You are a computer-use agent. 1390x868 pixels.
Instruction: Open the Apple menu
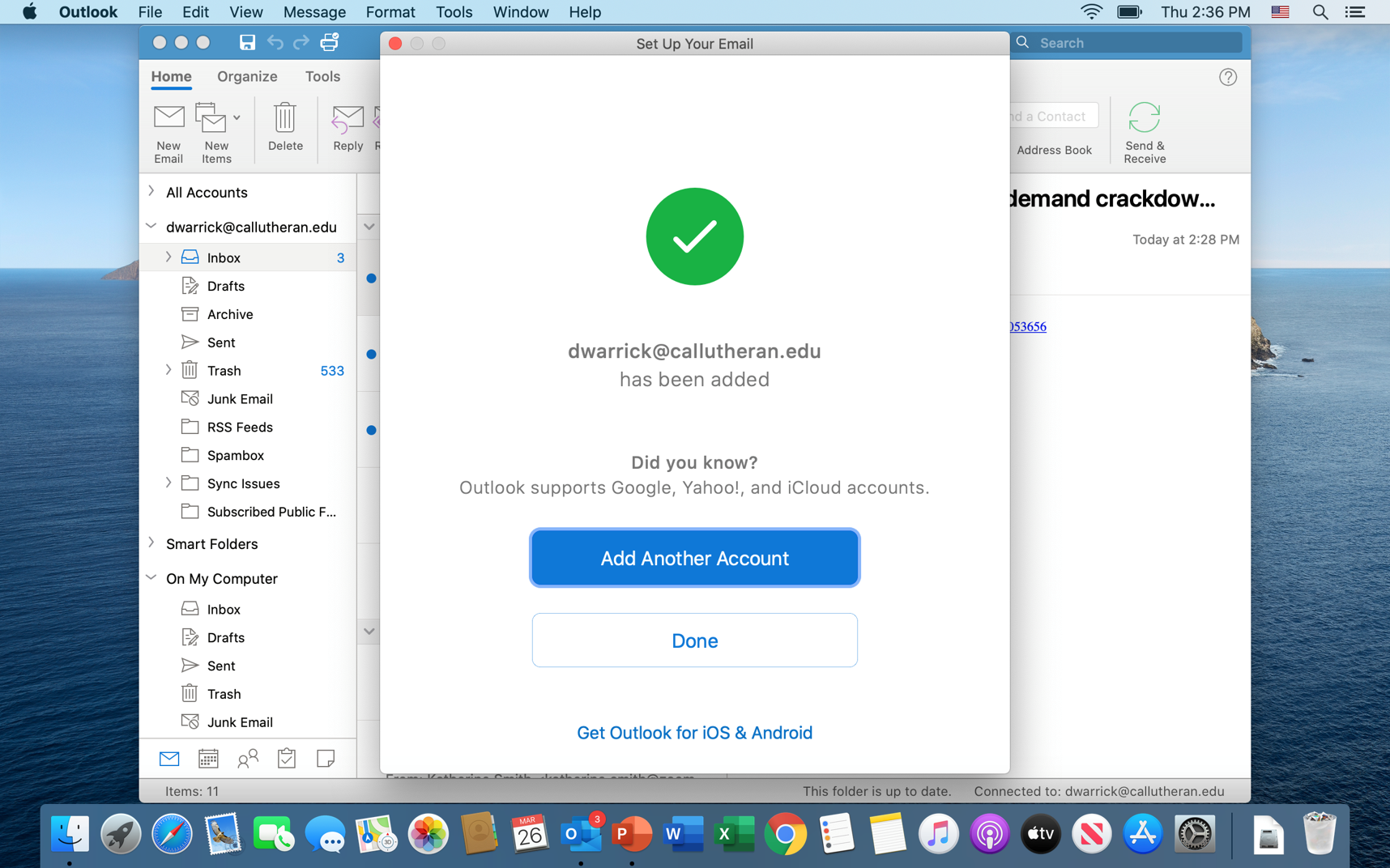click(x=30, y=12)
